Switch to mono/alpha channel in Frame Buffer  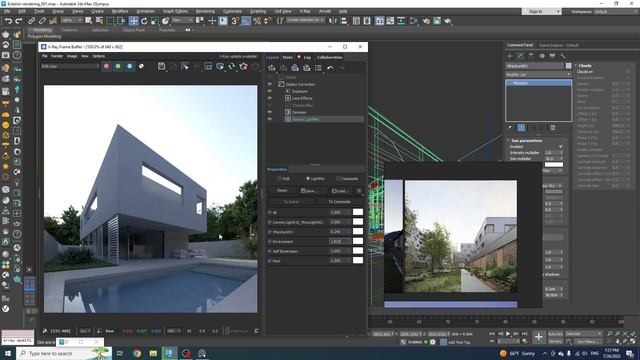[141, 66]
